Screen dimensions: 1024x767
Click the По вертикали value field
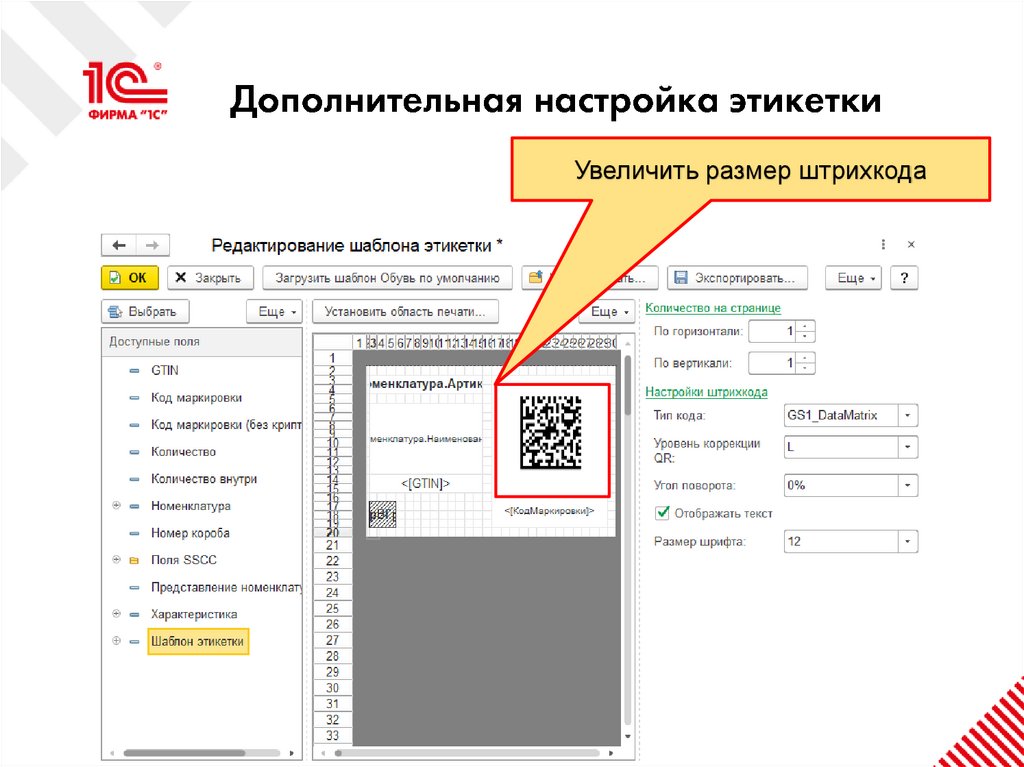(x=773, y=363)
